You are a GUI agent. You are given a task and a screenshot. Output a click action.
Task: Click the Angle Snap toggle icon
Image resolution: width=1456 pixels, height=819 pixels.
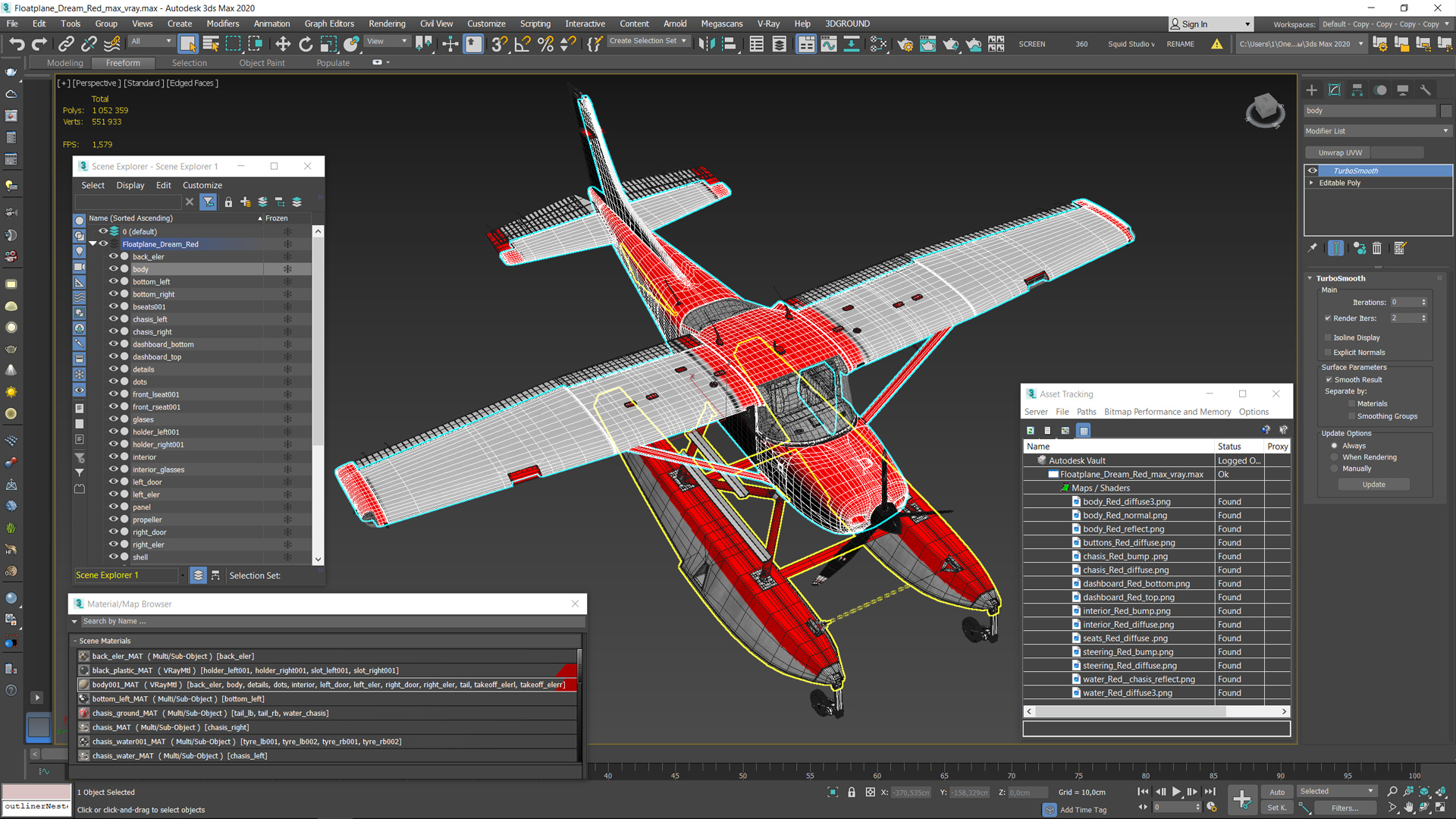[522, 44]
